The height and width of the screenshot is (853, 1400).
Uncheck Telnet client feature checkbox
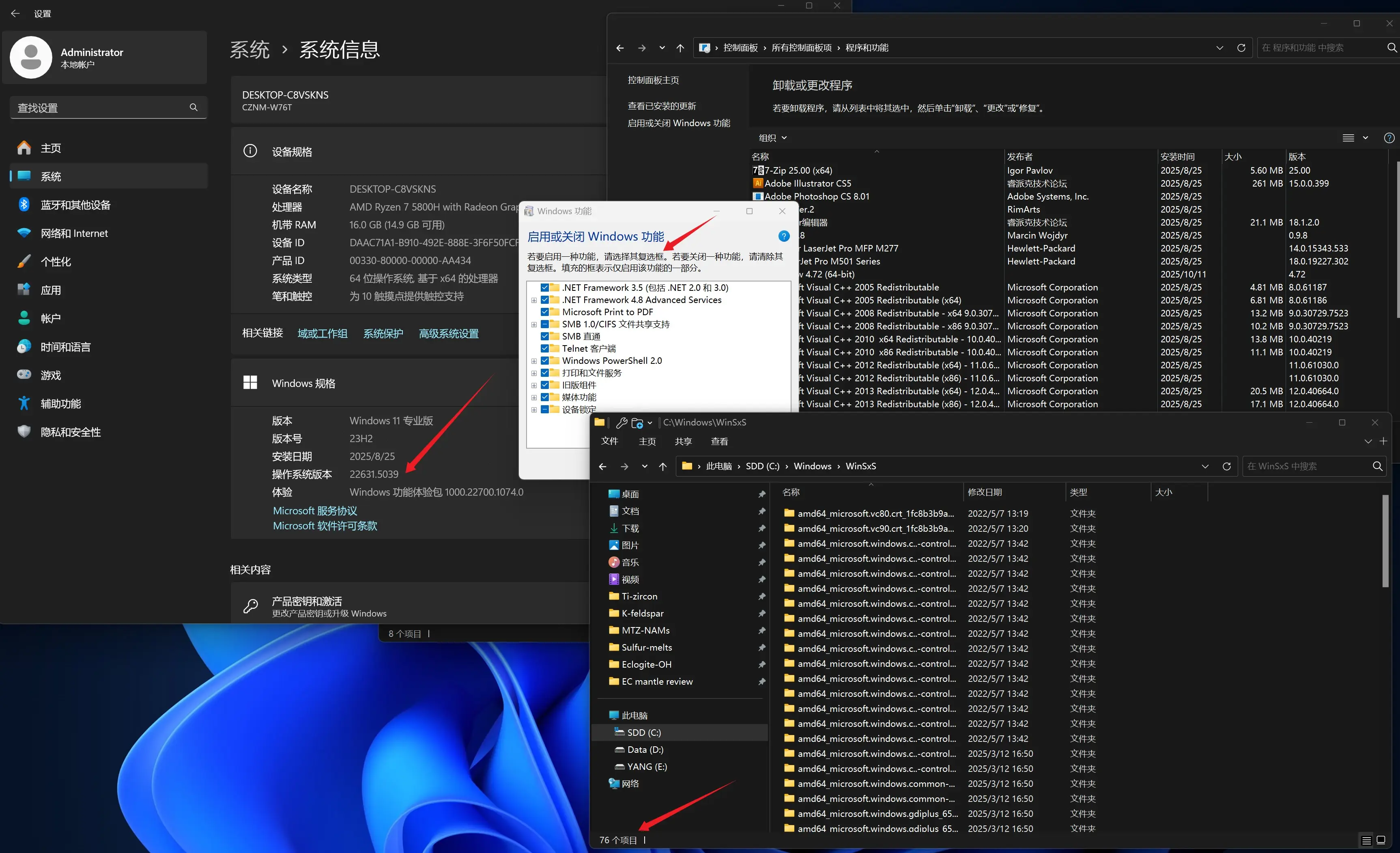pyautogui.click(x=544, y=348)
